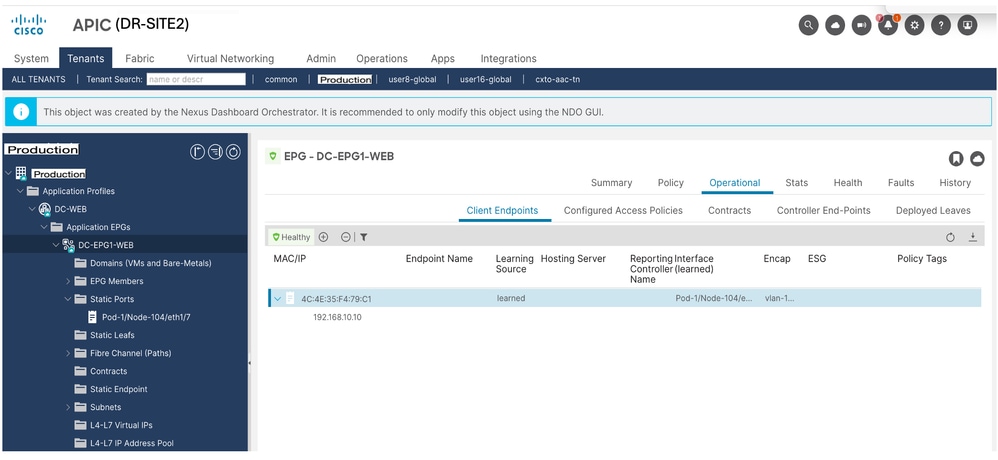Screen dimensions: 998x460
Task: Click the megaphone announcements icon
Action: click(861, 25)
